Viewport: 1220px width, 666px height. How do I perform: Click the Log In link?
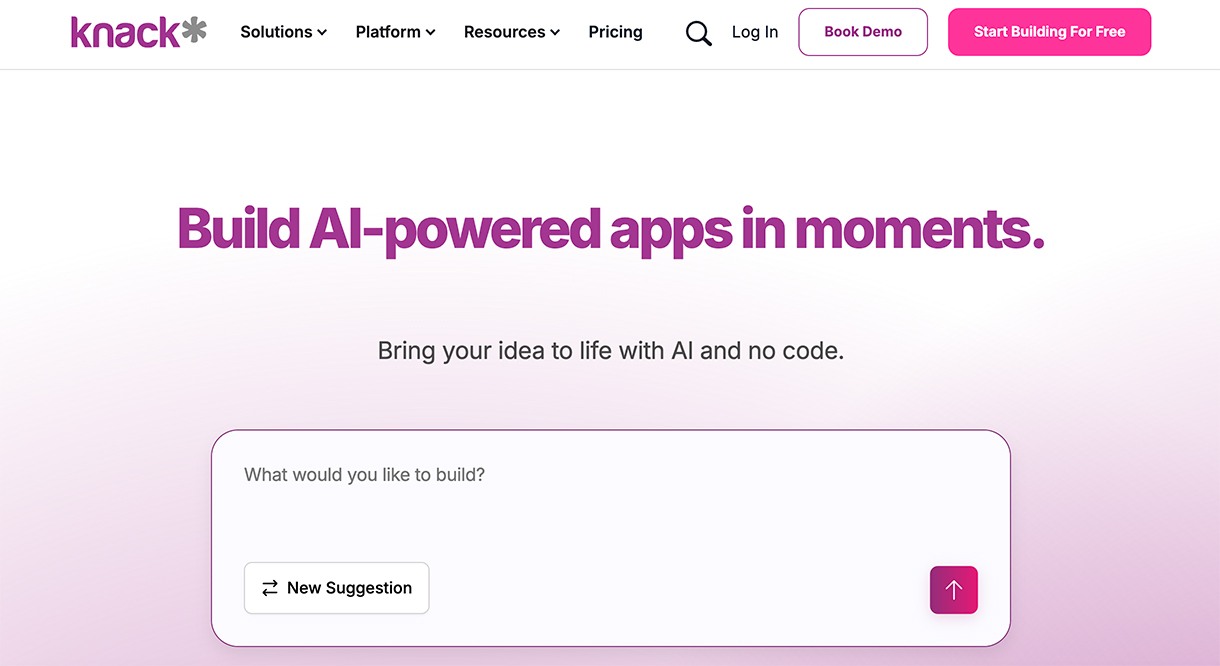[754, 32]
